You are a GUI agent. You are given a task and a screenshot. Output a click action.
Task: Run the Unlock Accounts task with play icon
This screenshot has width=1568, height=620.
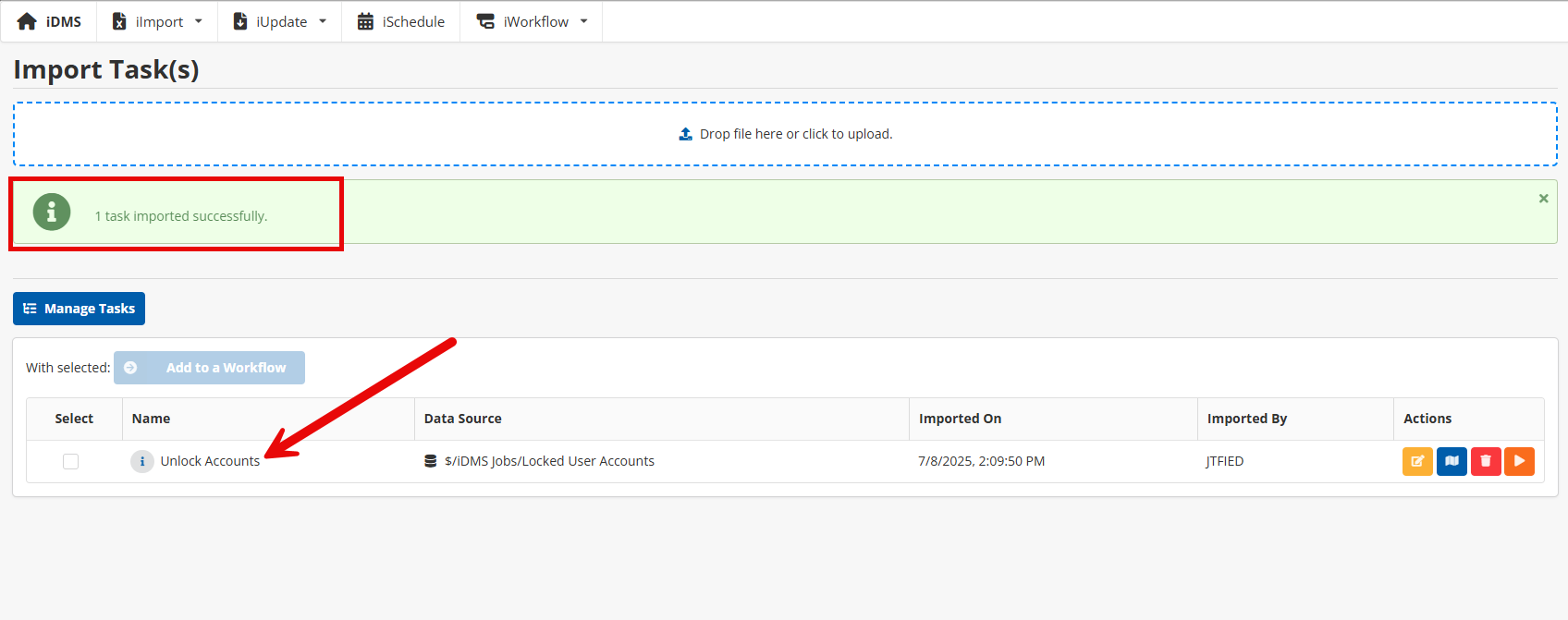click(1519, 461)
